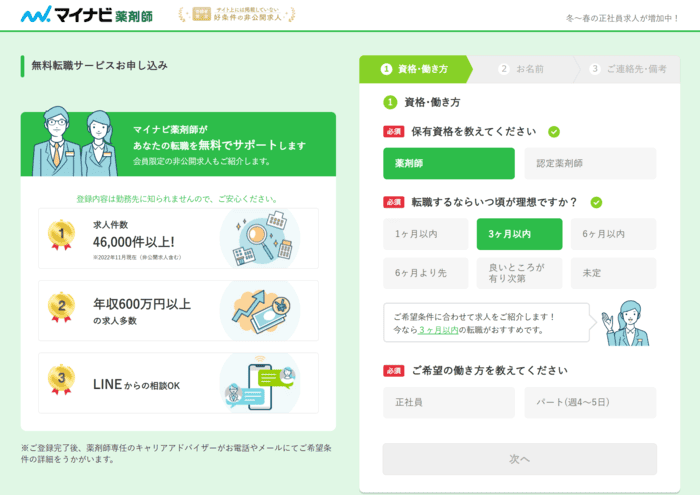Click the magnifying glass buildings illustration
Viewport: 700px width, 495px height.
click(258, 238)
